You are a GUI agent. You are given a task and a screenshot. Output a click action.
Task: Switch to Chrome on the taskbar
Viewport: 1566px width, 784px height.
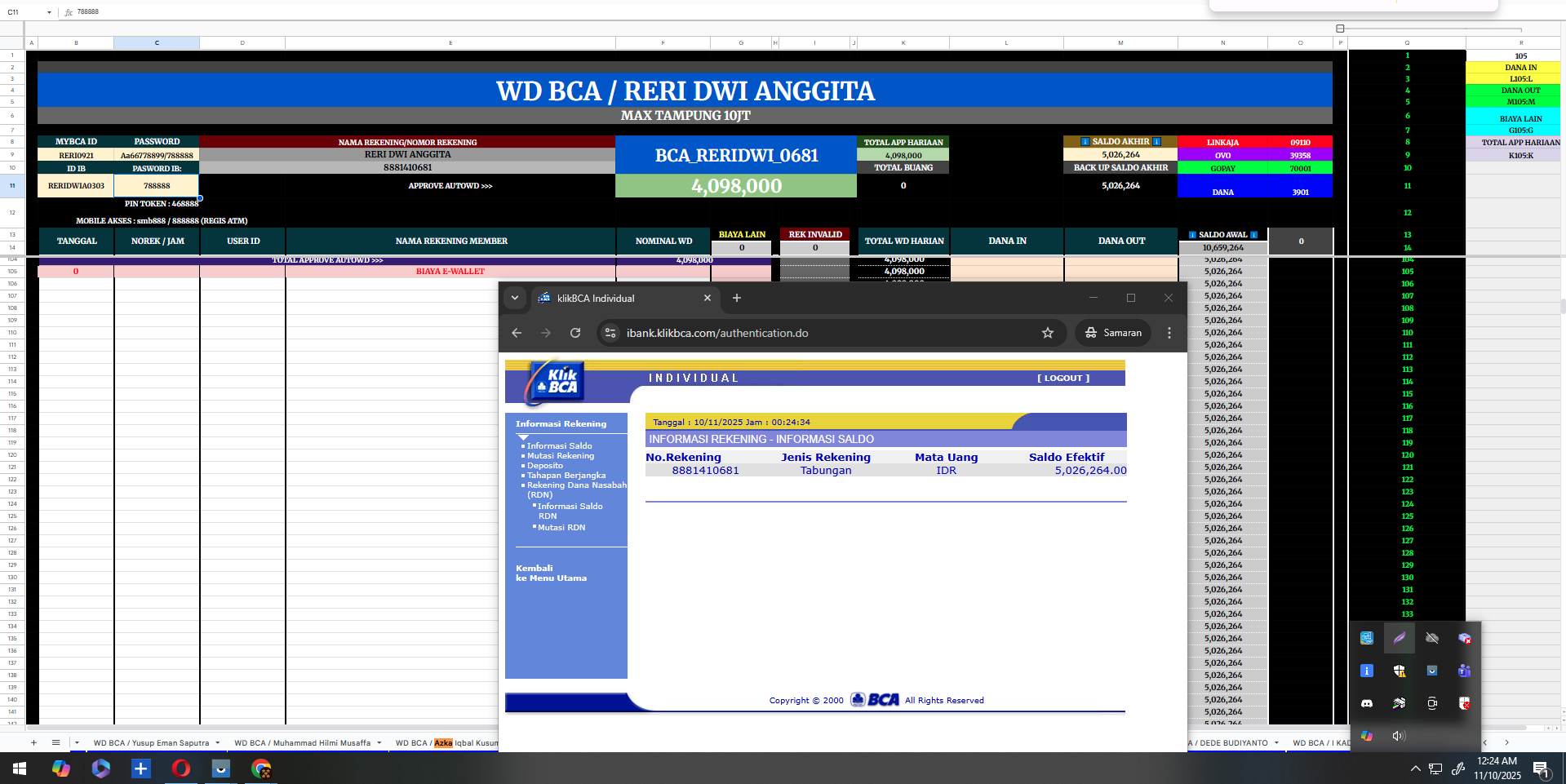[261, 768]
